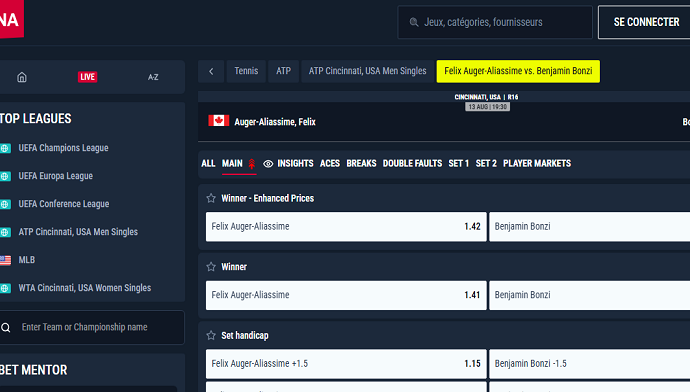Bet Felix Auger-Aliassime at 1.42 enhanced

pyautogui.click(x=346, y=227)
